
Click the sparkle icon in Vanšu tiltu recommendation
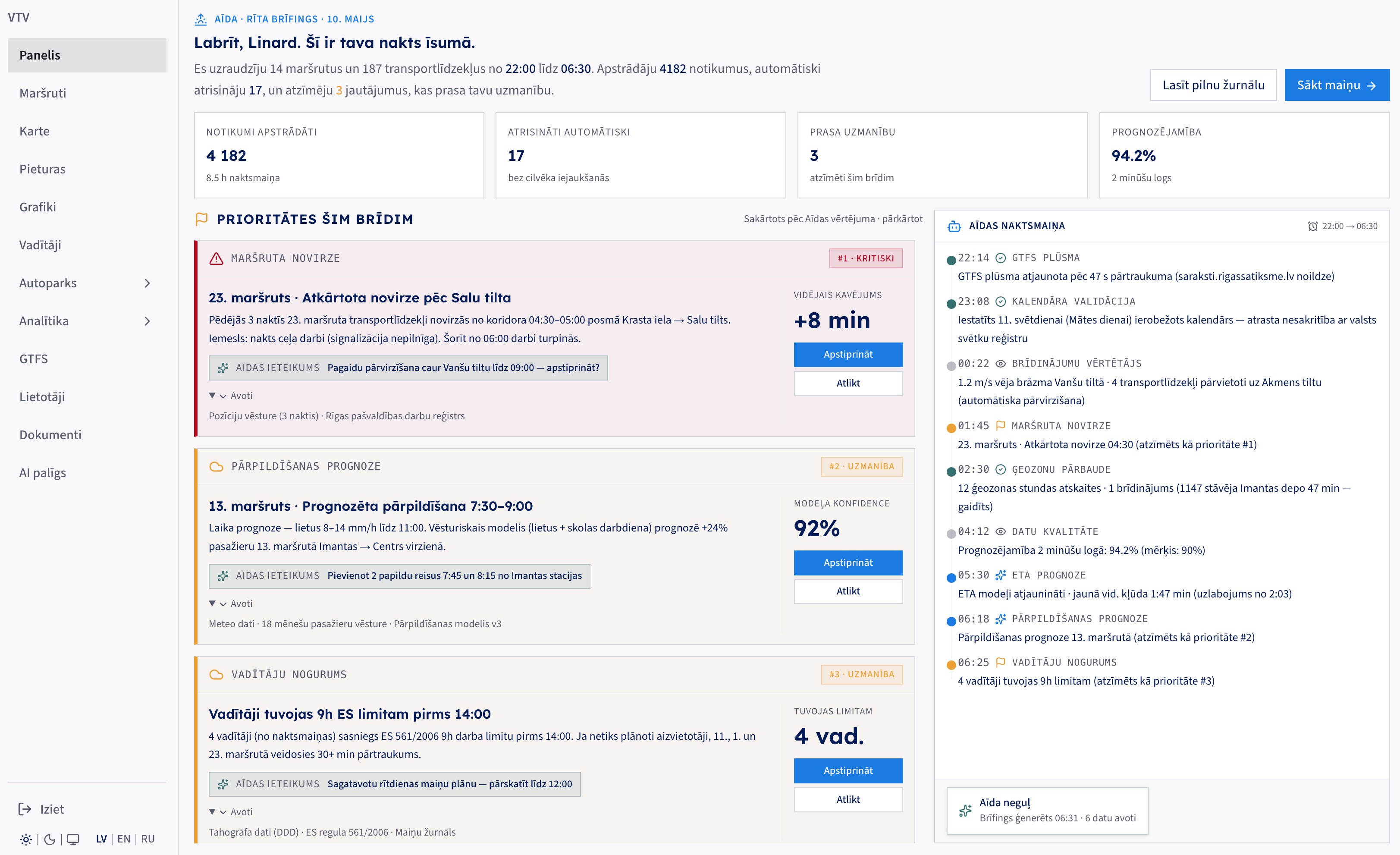tap(223, 368)
